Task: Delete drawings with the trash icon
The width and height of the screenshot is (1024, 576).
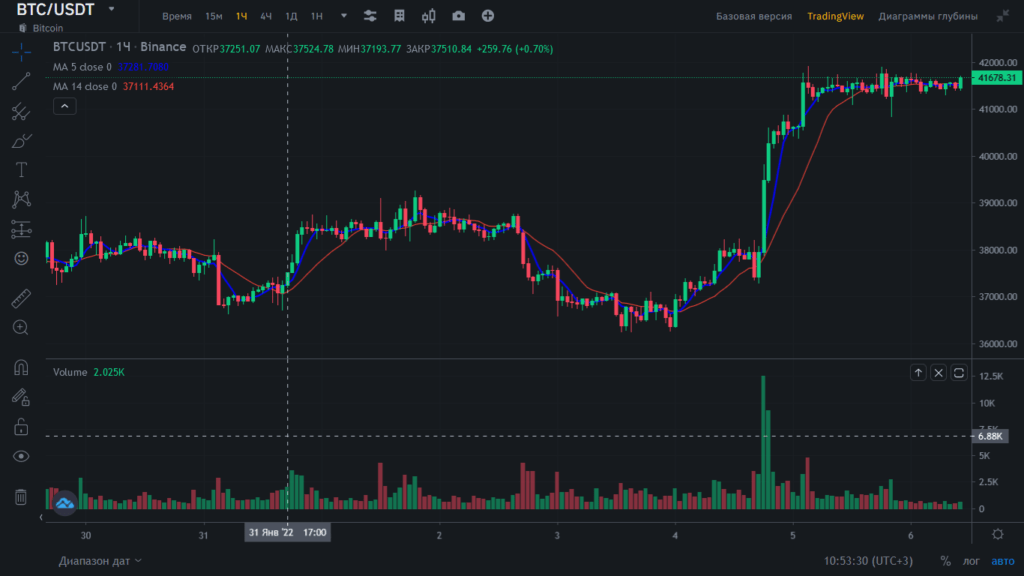Action: 21,497
